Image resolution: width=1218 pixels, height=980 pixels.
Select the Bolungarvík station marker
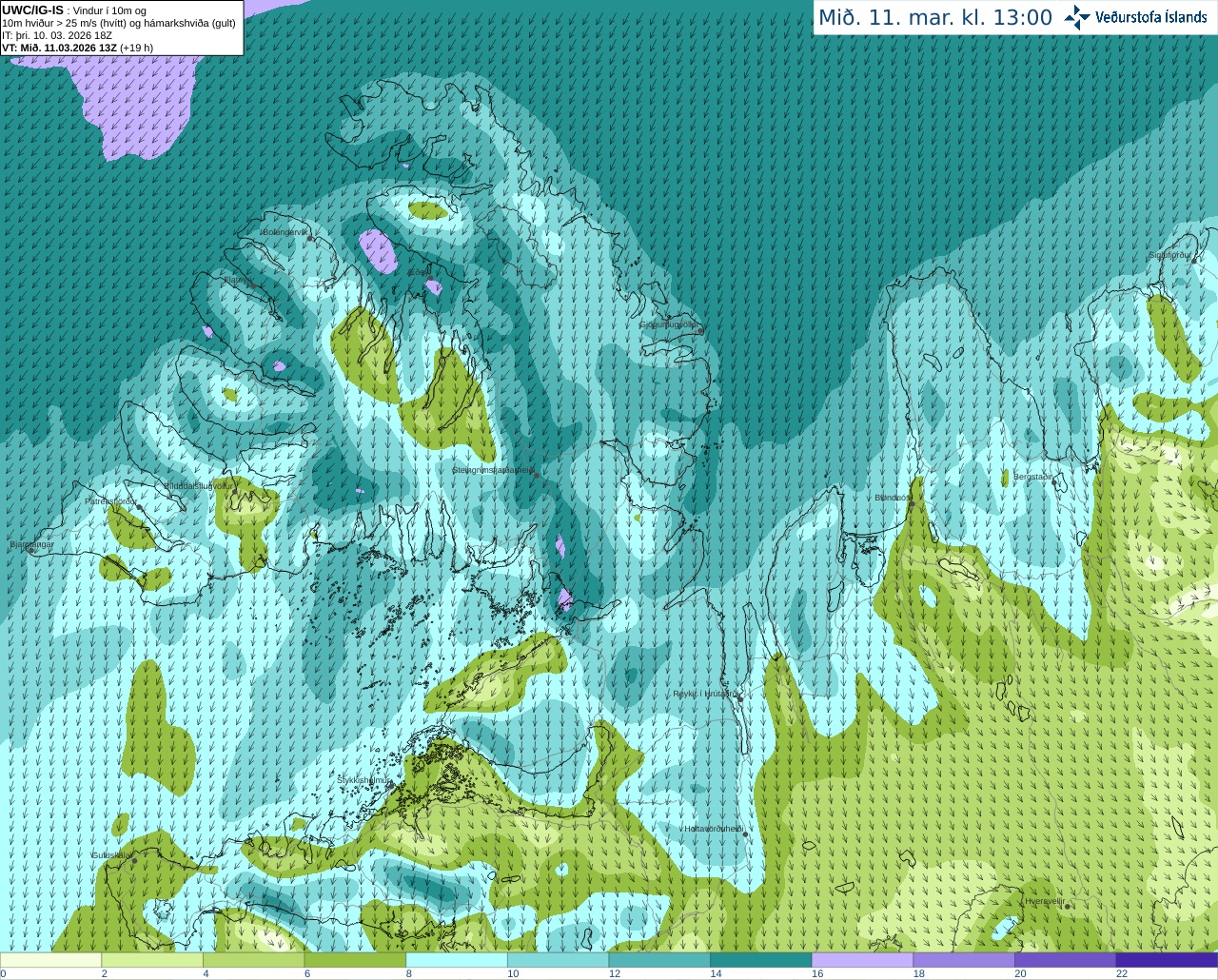pos(310,238)
